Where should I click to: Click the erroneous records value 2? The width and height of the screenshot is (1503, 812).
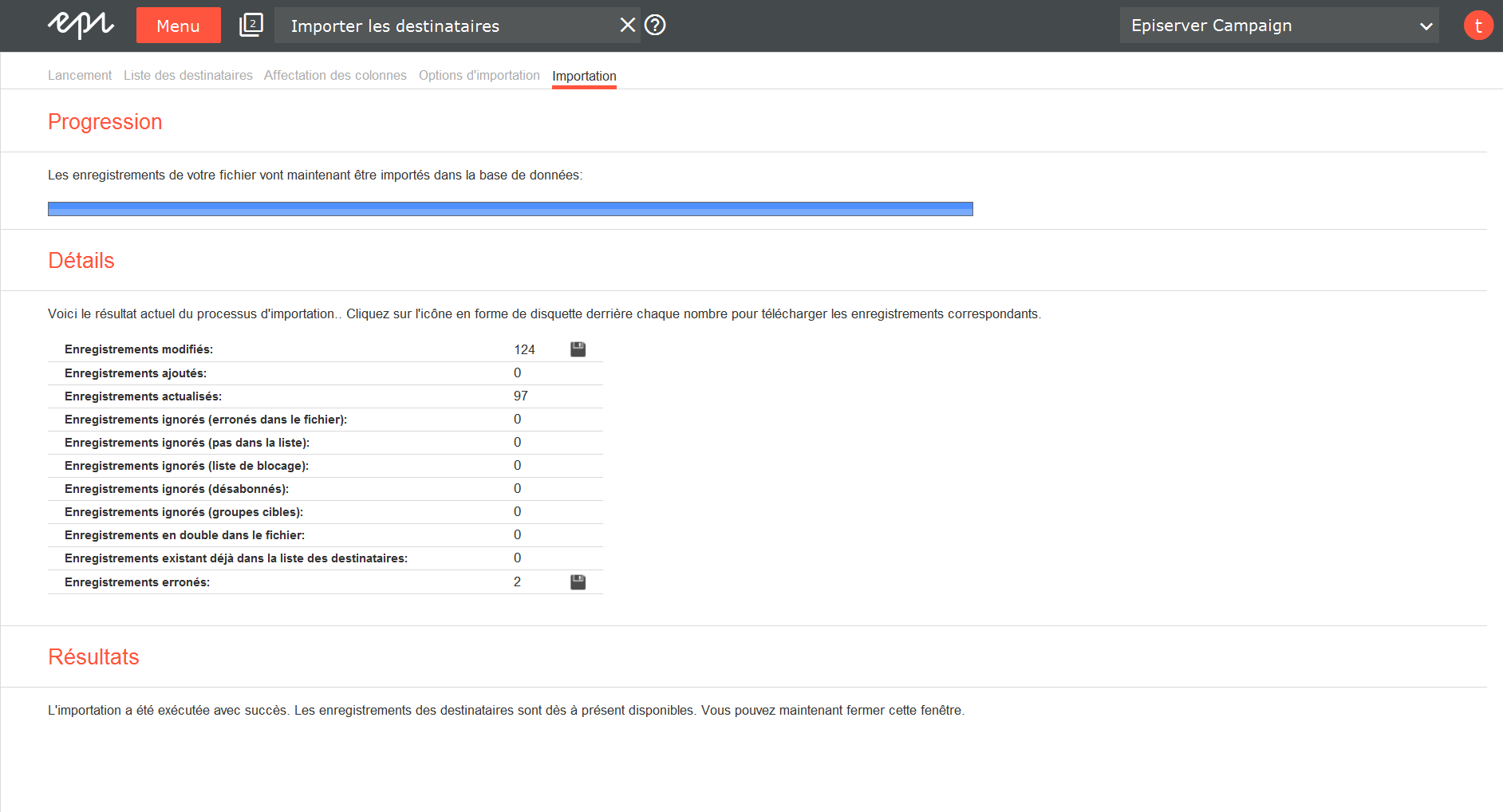517,582
